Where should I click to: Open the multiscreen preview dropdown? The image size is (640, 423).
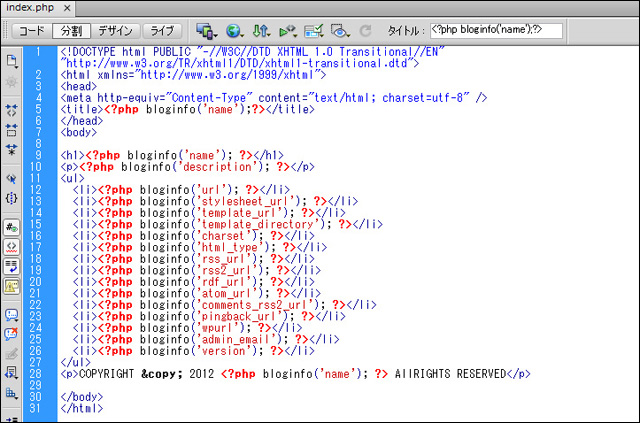click(208, 31)
